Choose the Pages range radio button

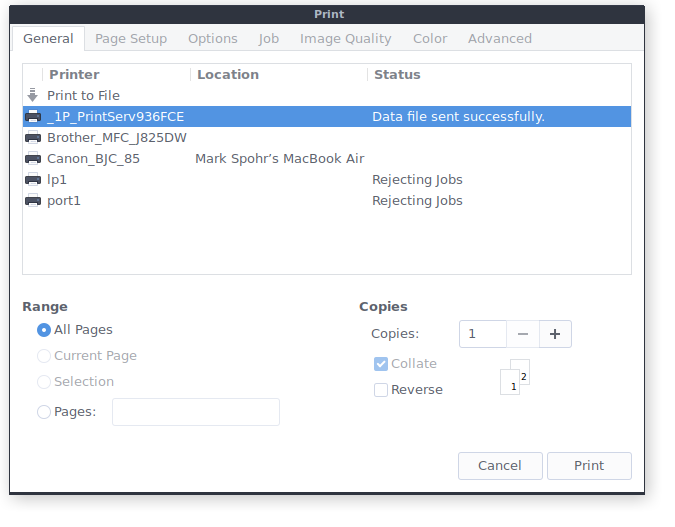(x=44, y=412)
